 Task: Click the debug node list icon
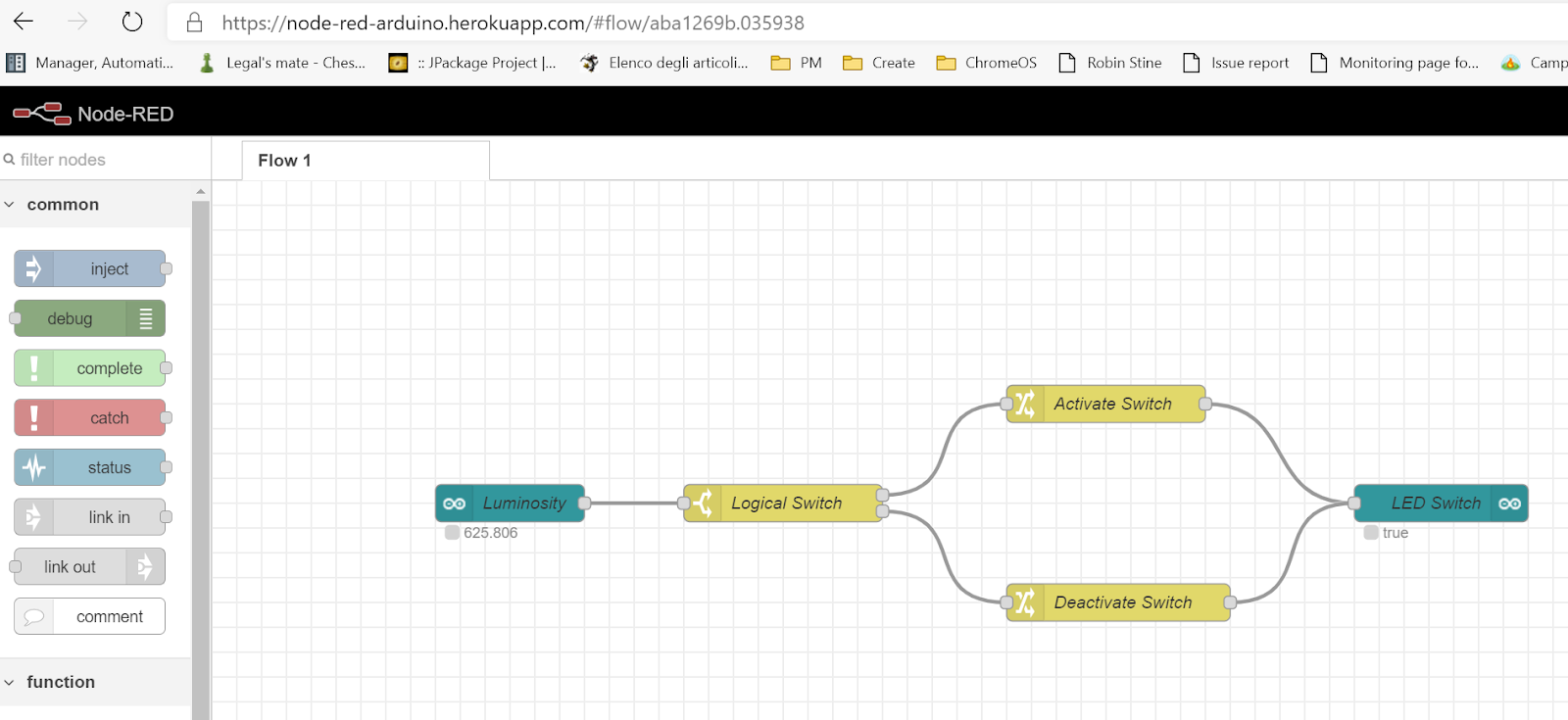[x=146, y=318]
